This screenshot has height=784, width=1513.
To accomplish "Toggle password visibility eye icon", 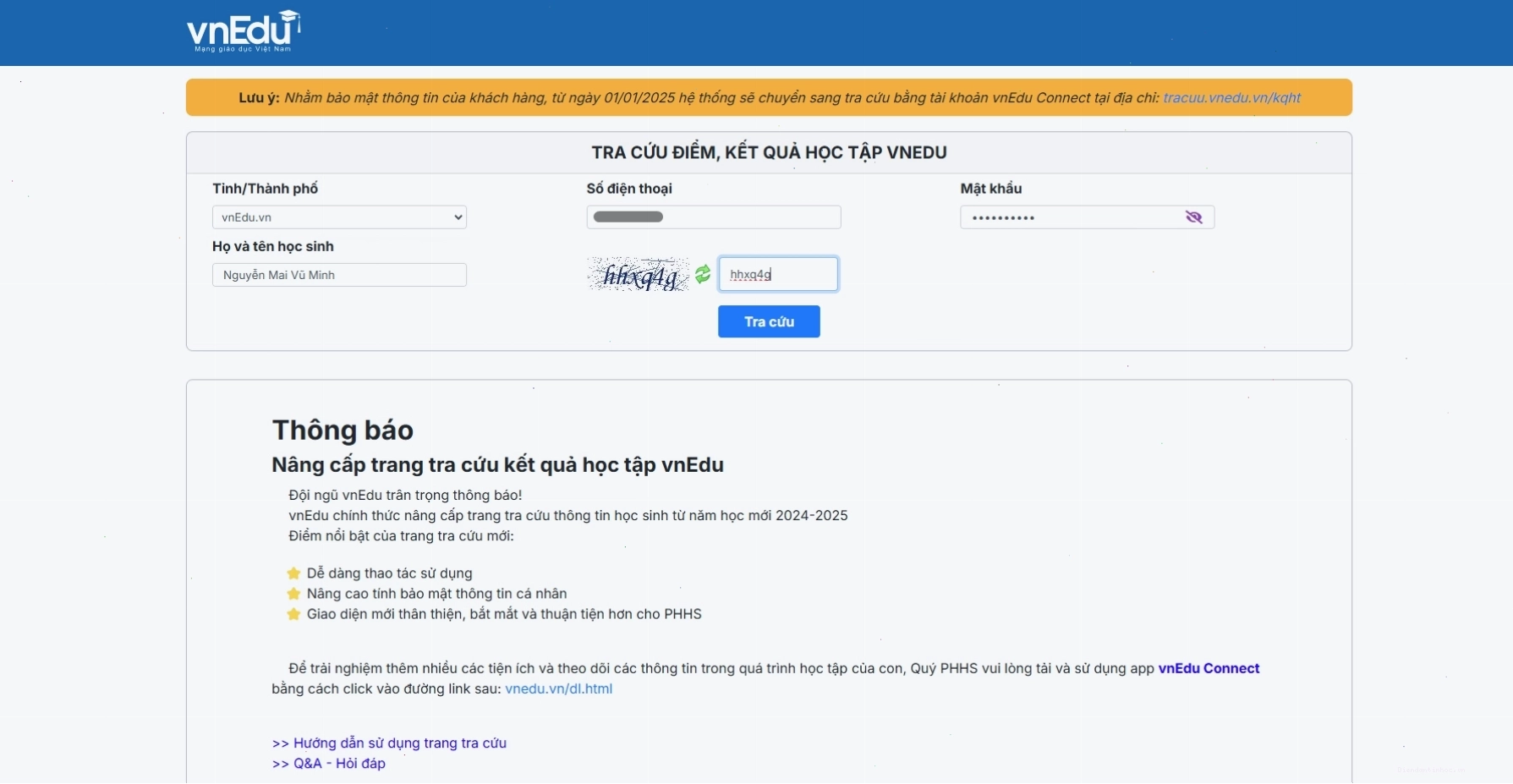I will [x=1193, y=217].
